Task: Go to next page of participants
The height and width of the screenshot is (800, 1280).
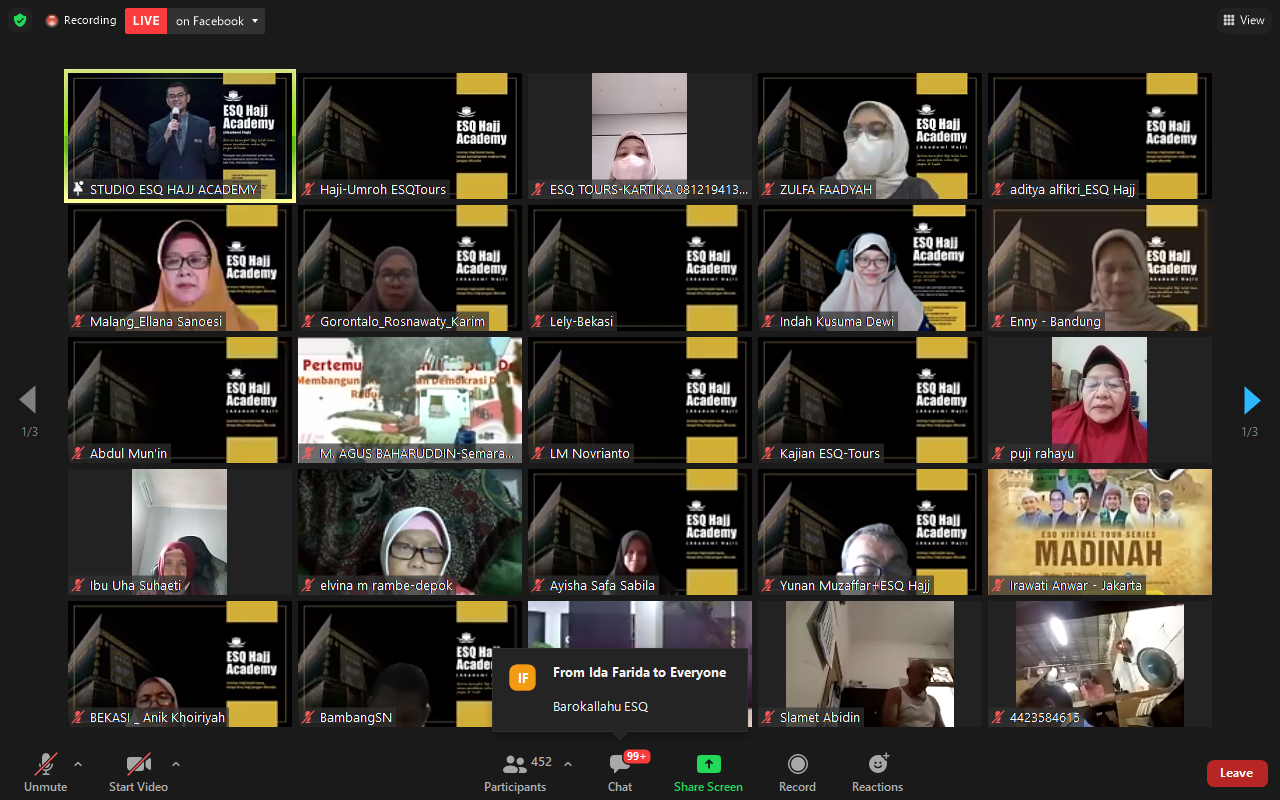Action: pyautogui.click(x=1251, y=400)
